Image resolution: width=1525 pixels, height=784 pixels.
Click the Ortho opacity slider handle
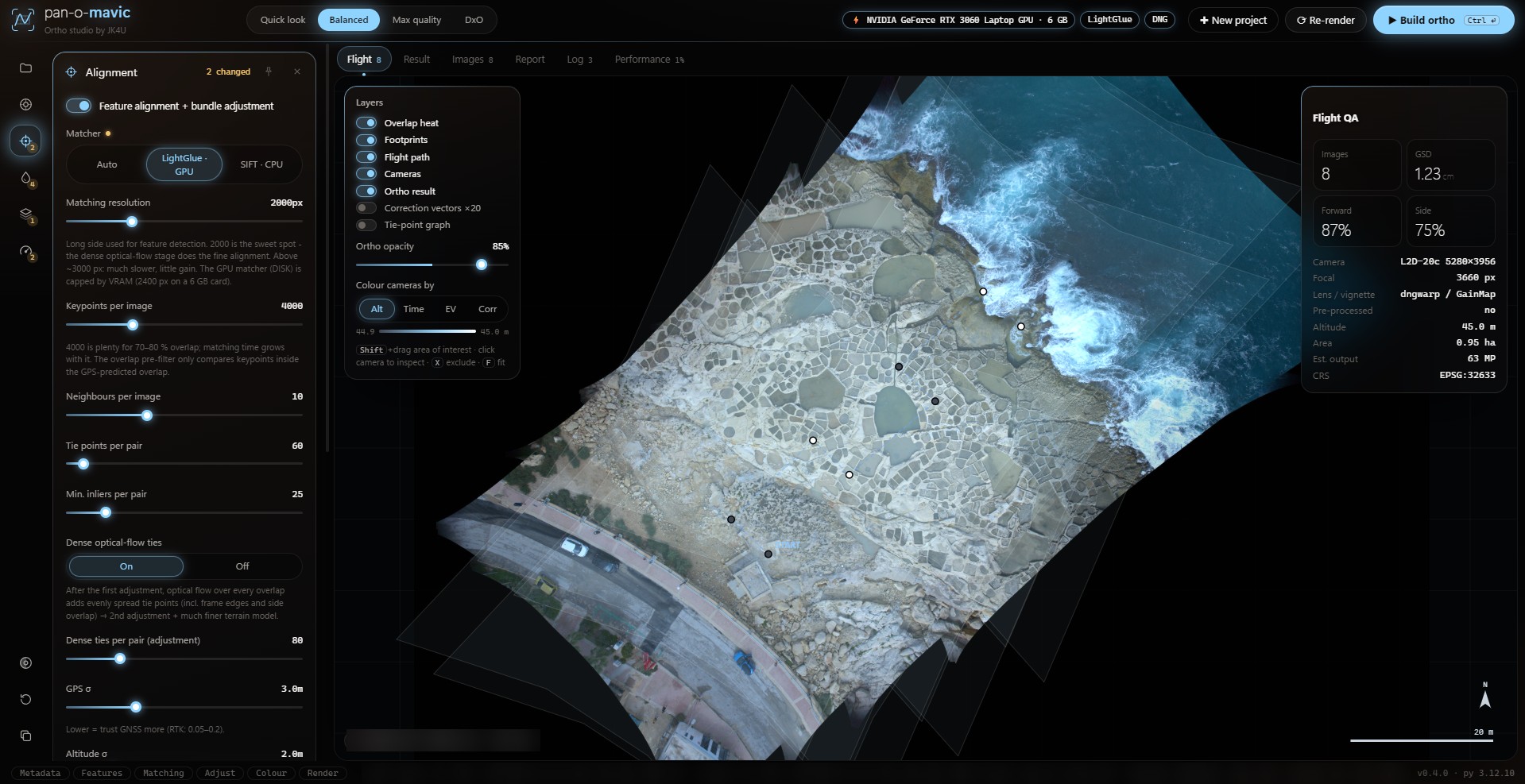(481, 265)
